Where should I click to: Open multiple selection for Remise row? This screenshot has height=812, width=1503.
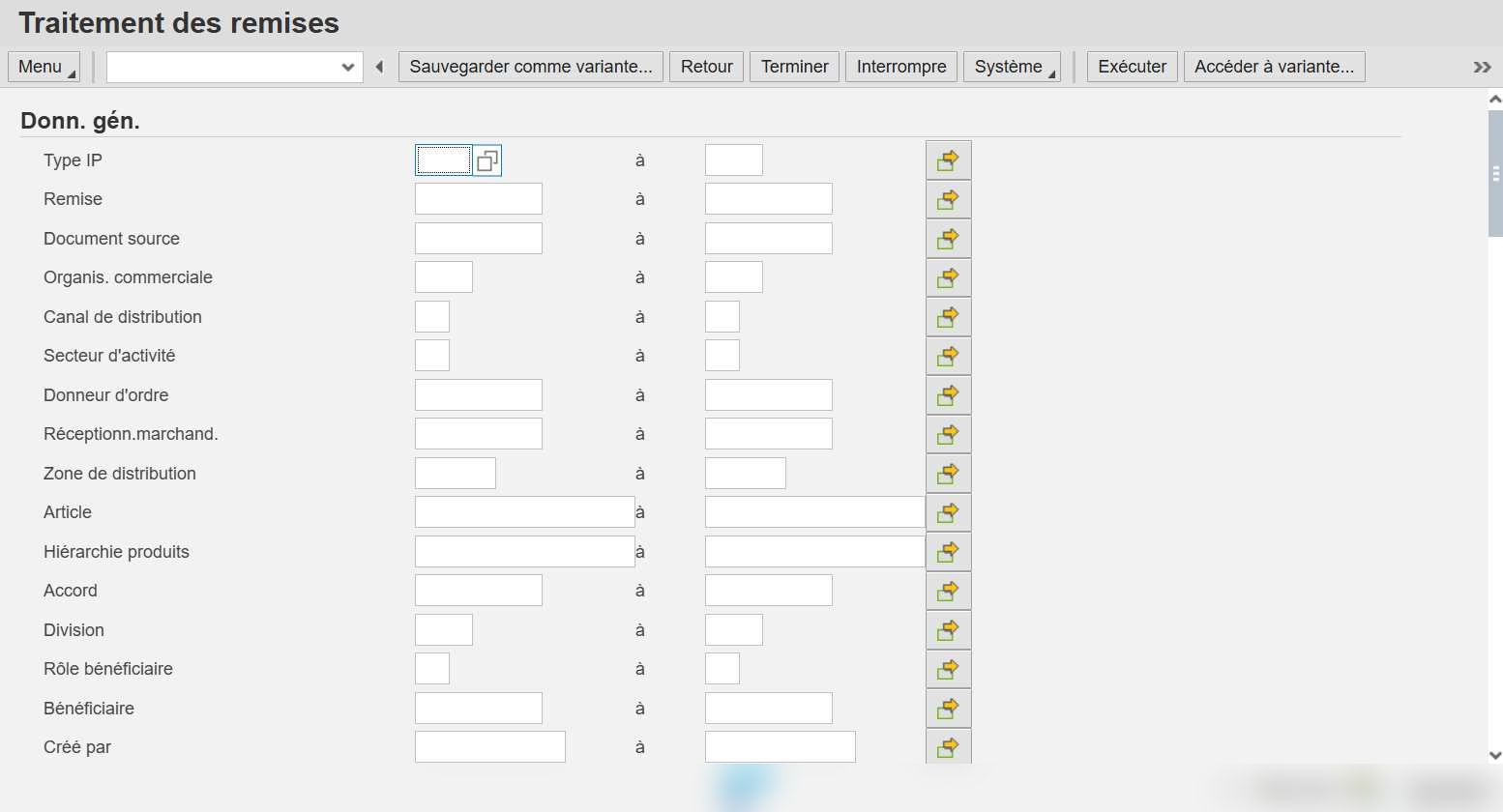coord(948,199)
